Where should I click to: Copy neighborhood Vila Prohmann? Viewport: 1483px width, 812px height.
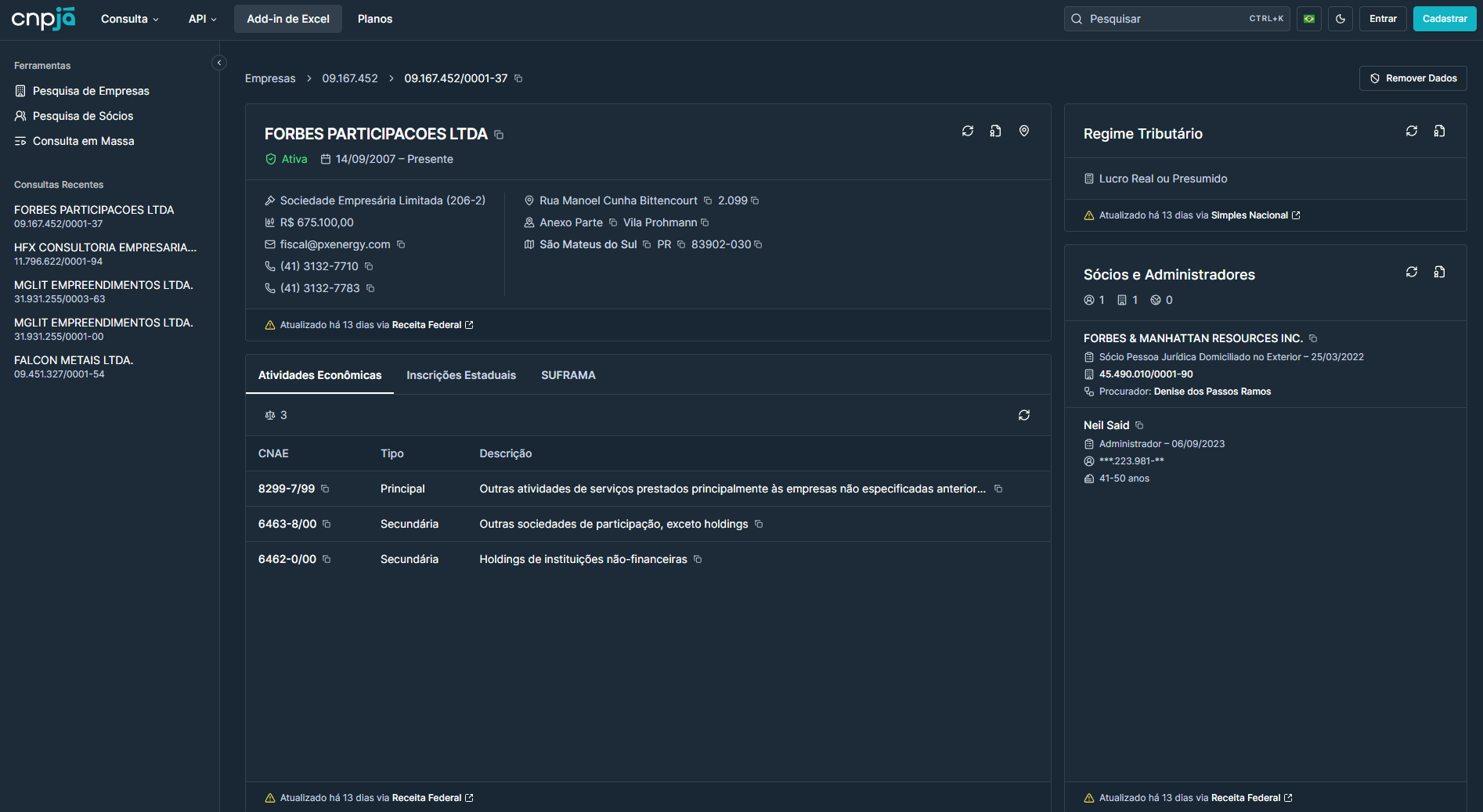tap(705, 222)
